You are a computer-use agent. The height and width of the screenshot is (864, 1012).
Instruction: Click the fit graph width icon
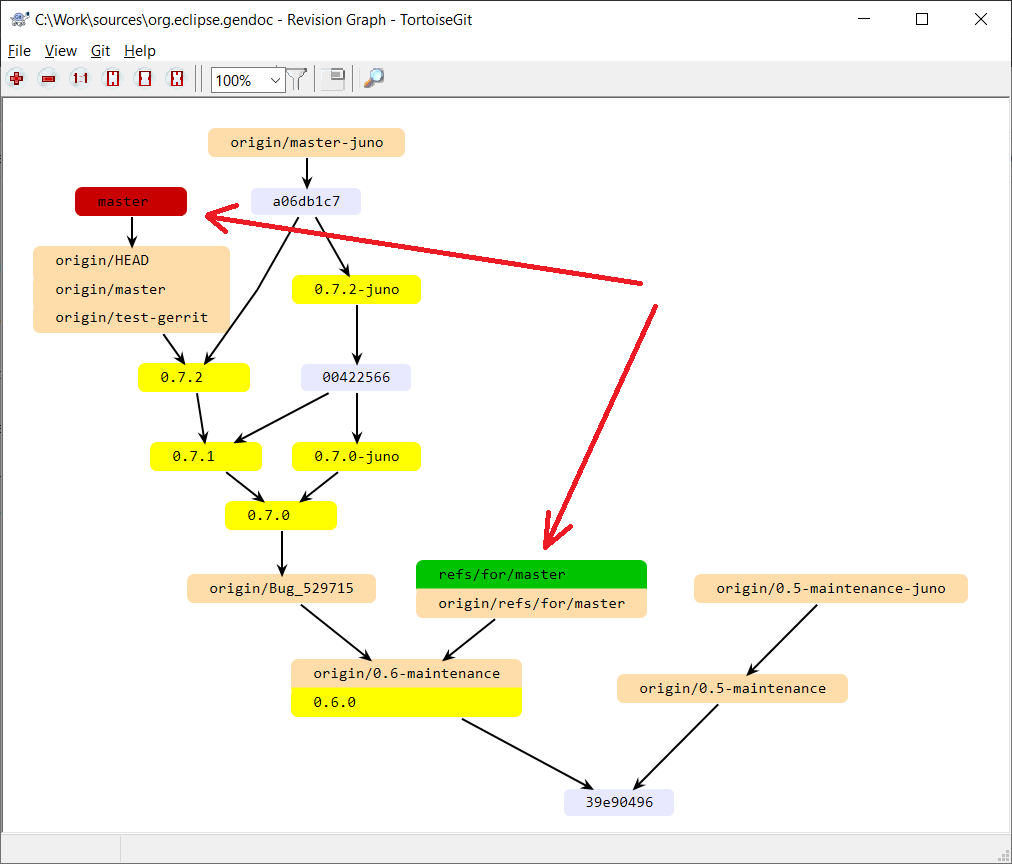(145, 79)
